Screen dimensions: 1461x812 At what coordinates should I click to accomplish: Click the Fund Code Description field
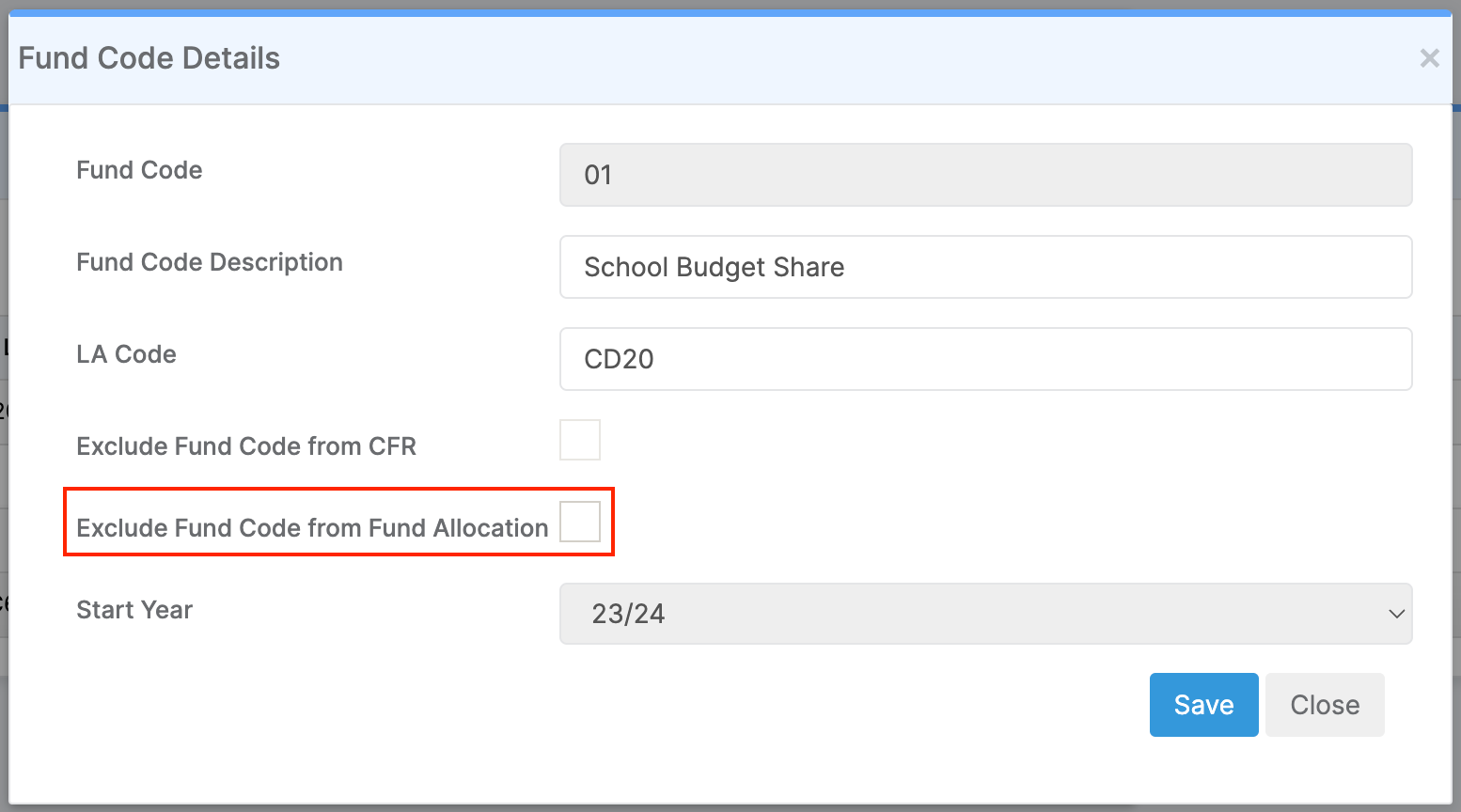[985, 267]
